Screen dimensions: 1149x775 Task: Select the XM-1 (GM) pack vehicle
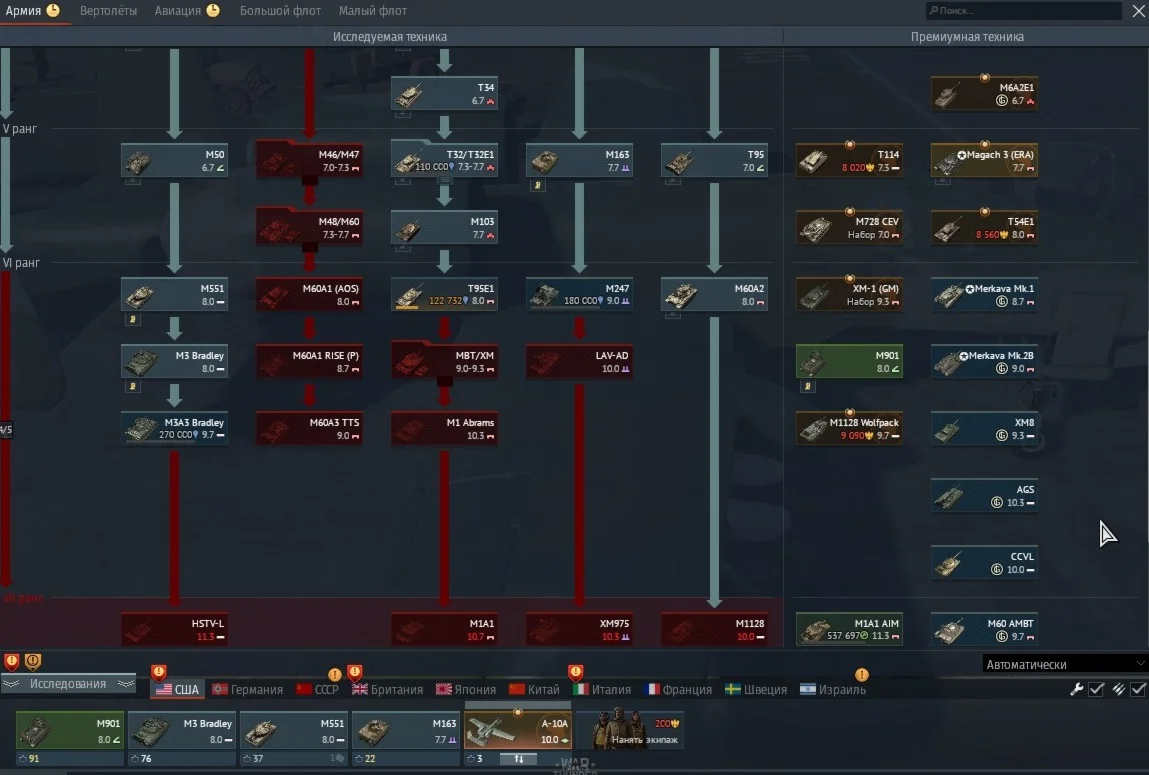[x=849, y=294]
